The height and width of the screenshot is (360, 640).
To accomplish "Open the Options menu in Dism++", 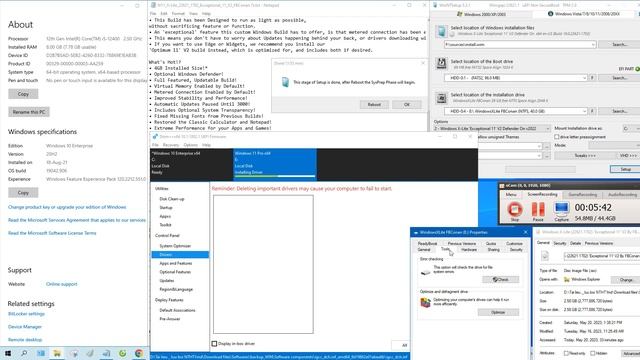I will tap(191, 145).
